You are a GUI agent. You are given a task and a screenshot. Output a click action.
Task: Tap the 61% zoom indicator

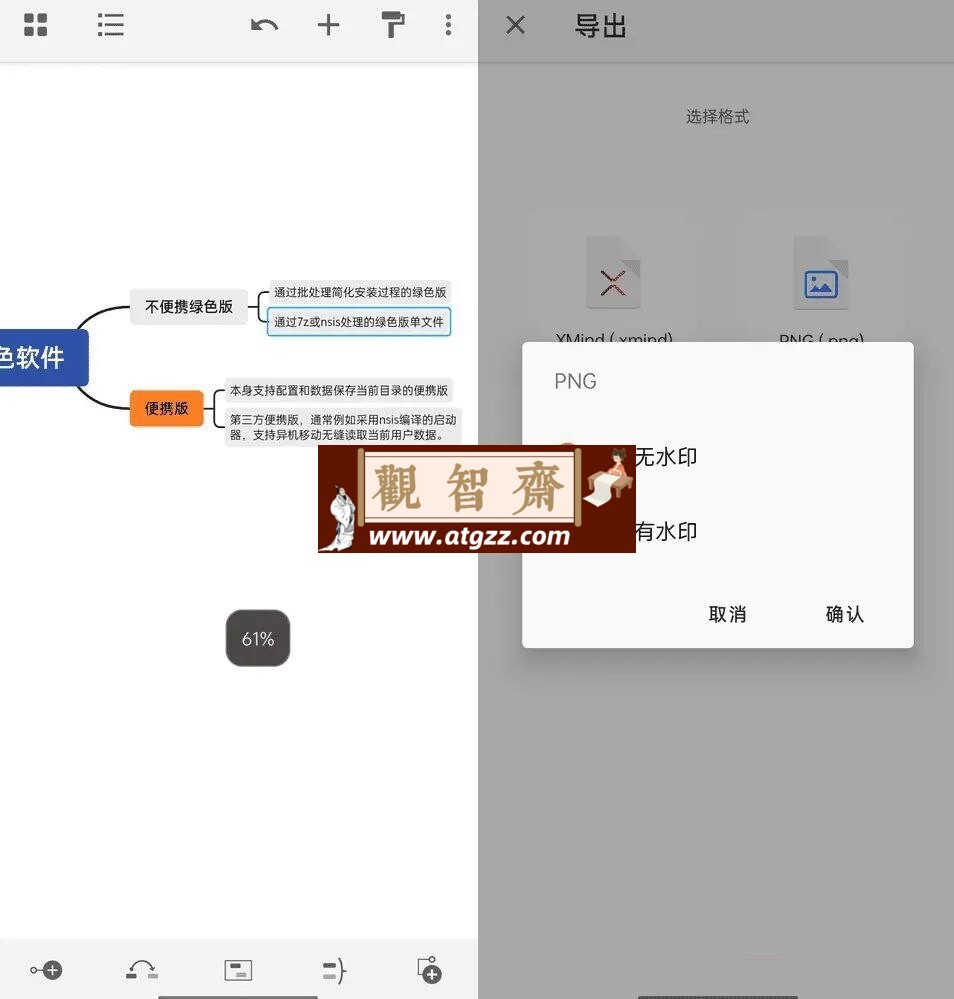click(258, 638)
